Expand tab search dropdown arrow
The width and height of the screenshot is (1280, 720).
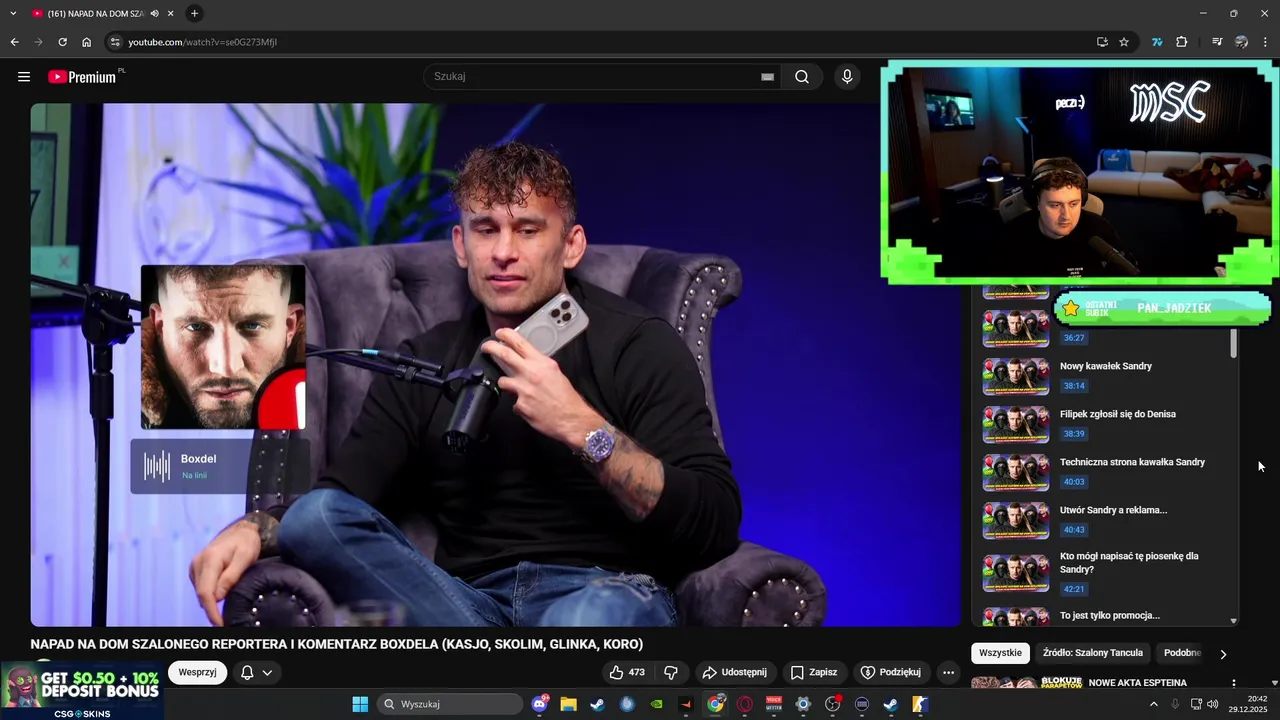point(13,14)
